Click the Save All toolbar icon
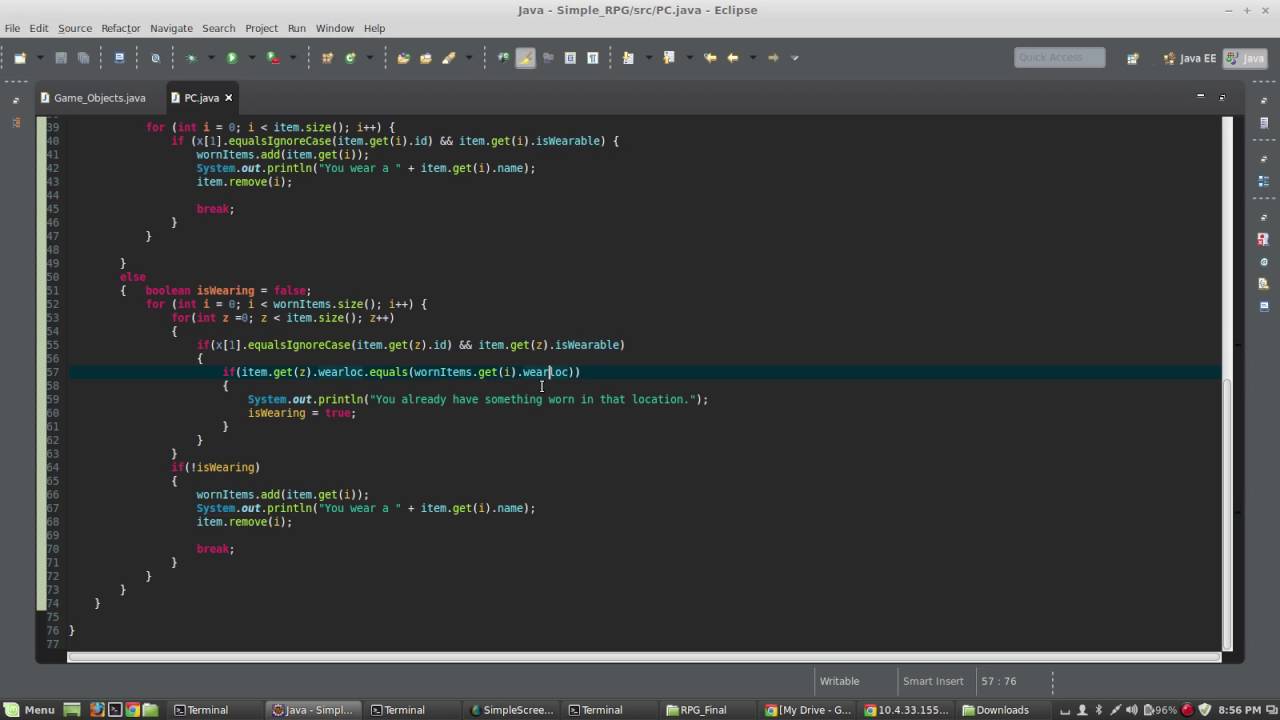The height and width of the screenshot is (720, 1280). (84, 58)
